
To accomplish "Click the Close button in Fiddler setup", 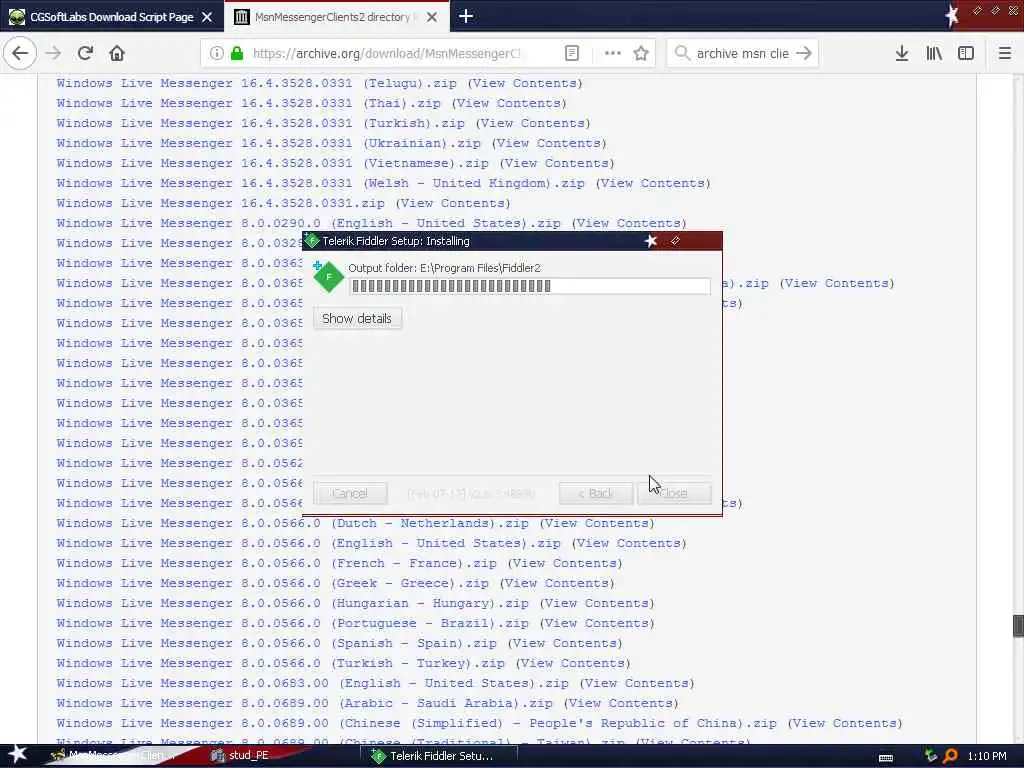I will coord(675,493).
